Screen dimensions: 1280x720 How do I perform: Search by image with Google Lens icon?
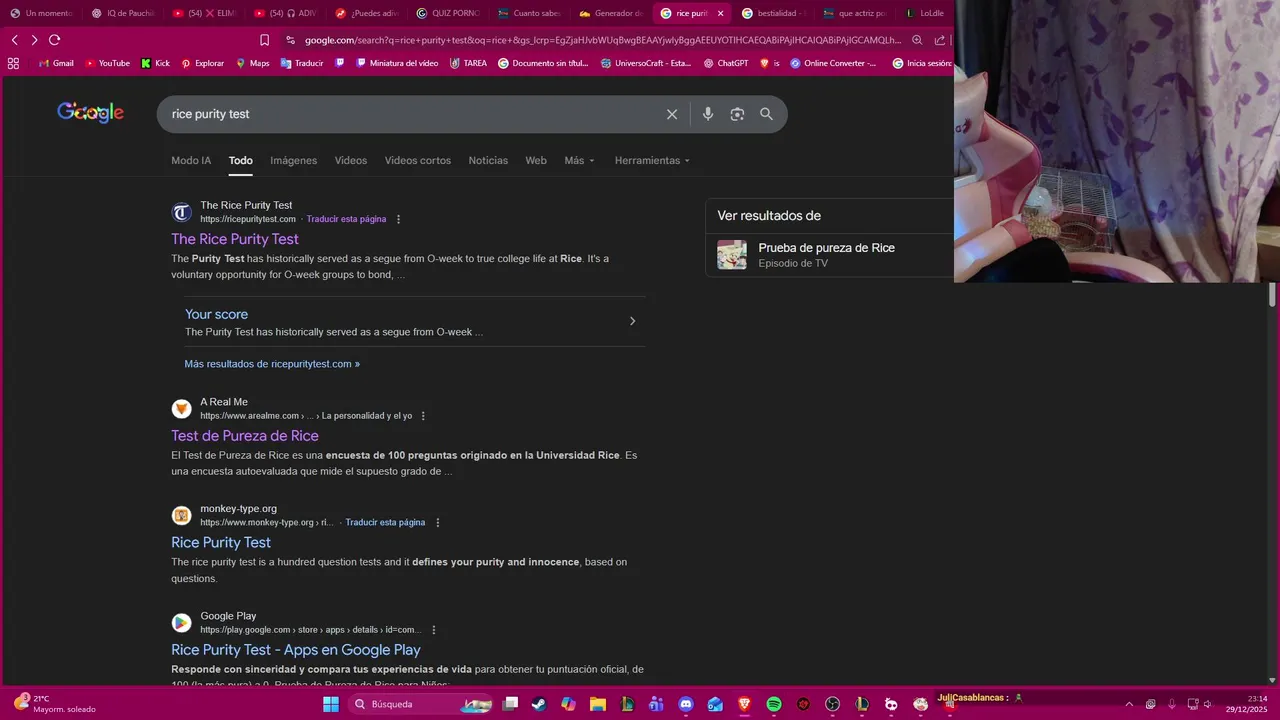click(x=737, y=114)
